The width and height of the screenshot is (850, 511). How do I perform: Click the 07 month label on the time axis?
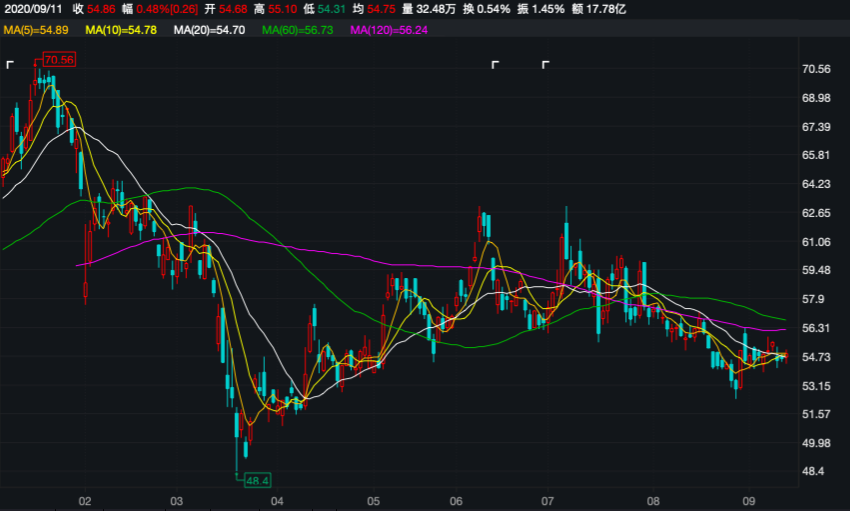pos(547,501)
